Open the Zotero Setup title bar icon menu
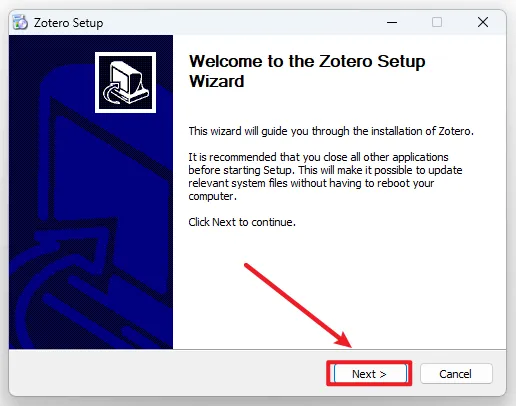The height and width of the screenshot is (406, 516). tap(20, 23)
